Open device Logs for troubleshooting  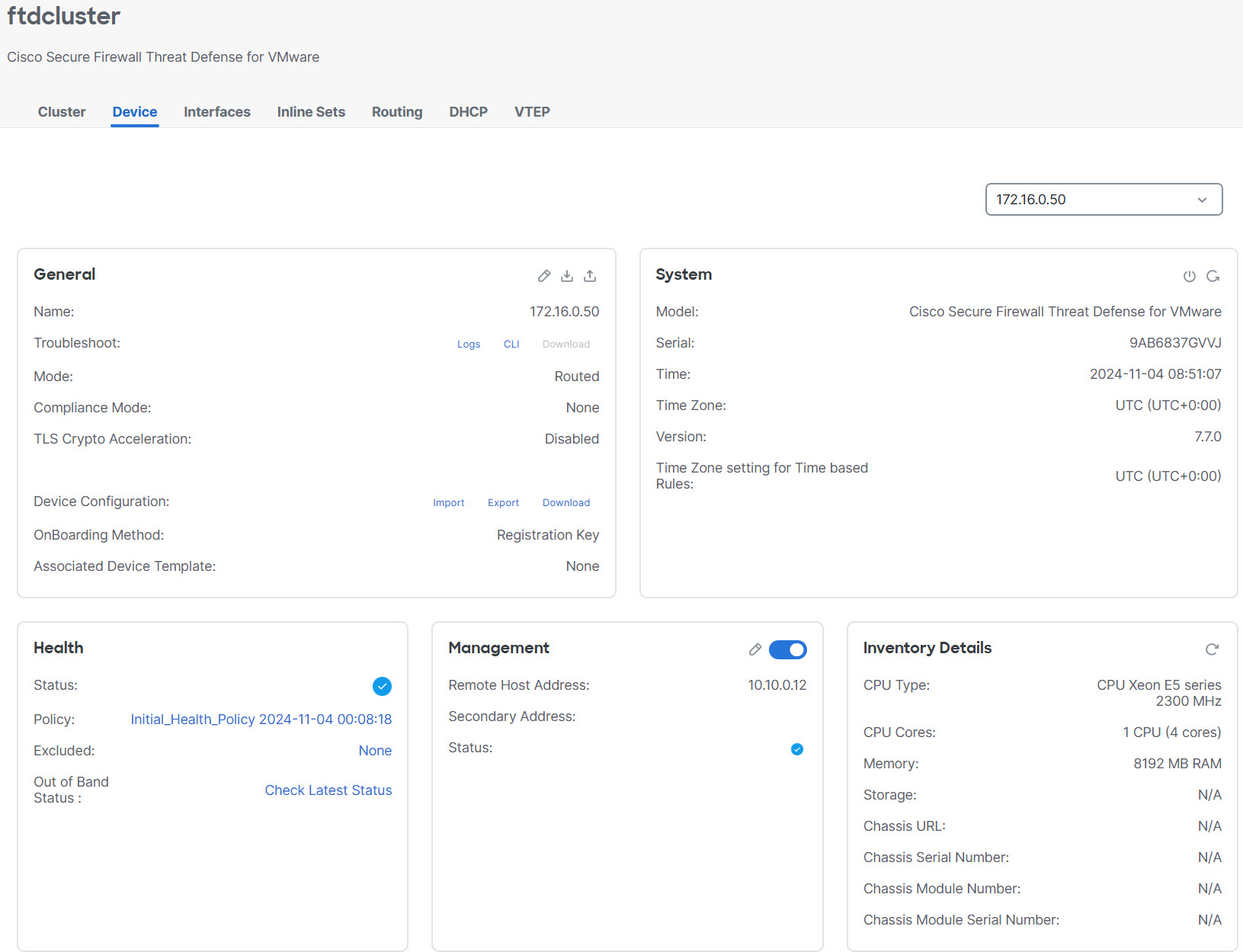469,344
